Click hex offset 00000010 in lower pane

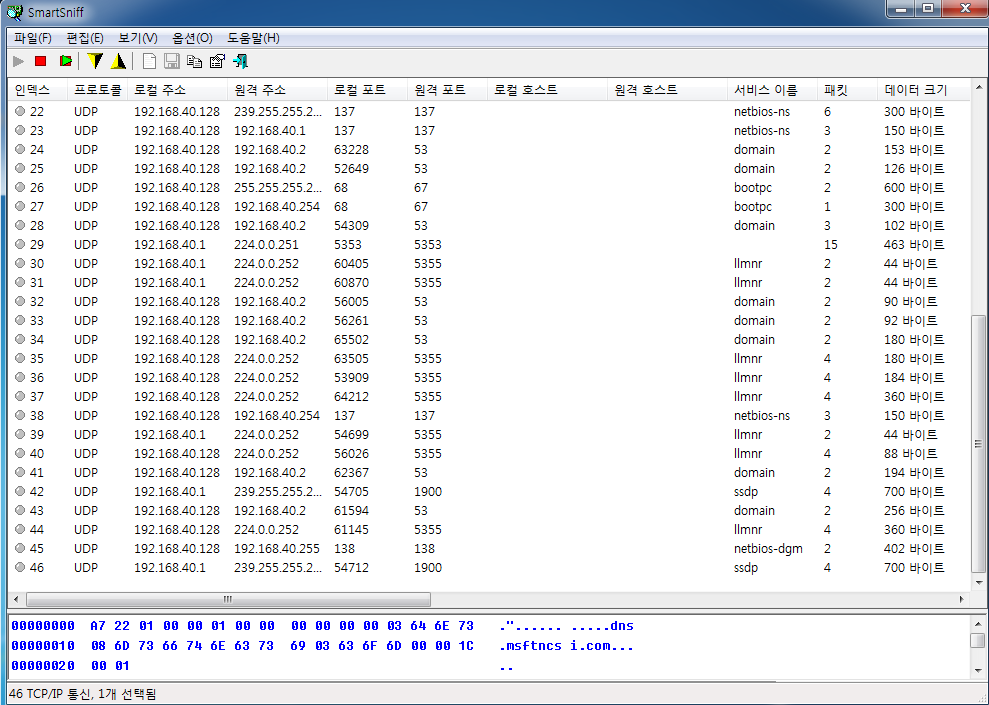click(x=43, y=646)
